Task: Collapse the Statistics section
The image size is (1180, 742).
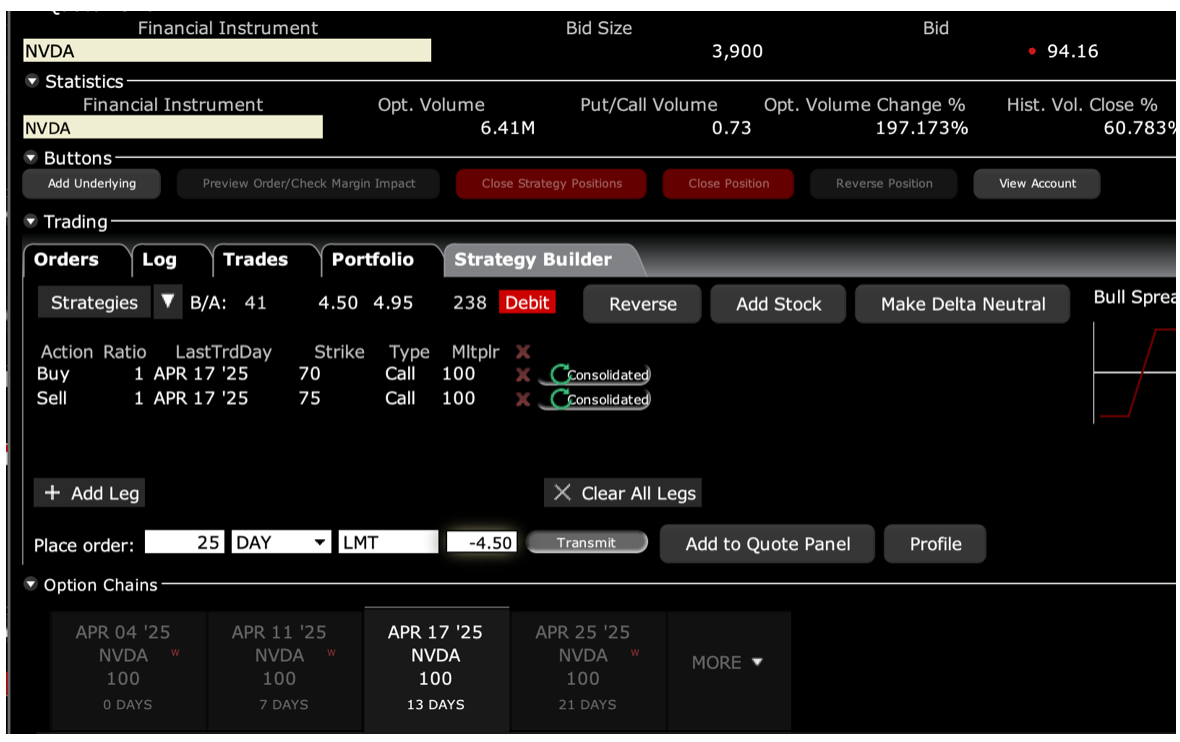Action: pos(32,81)
